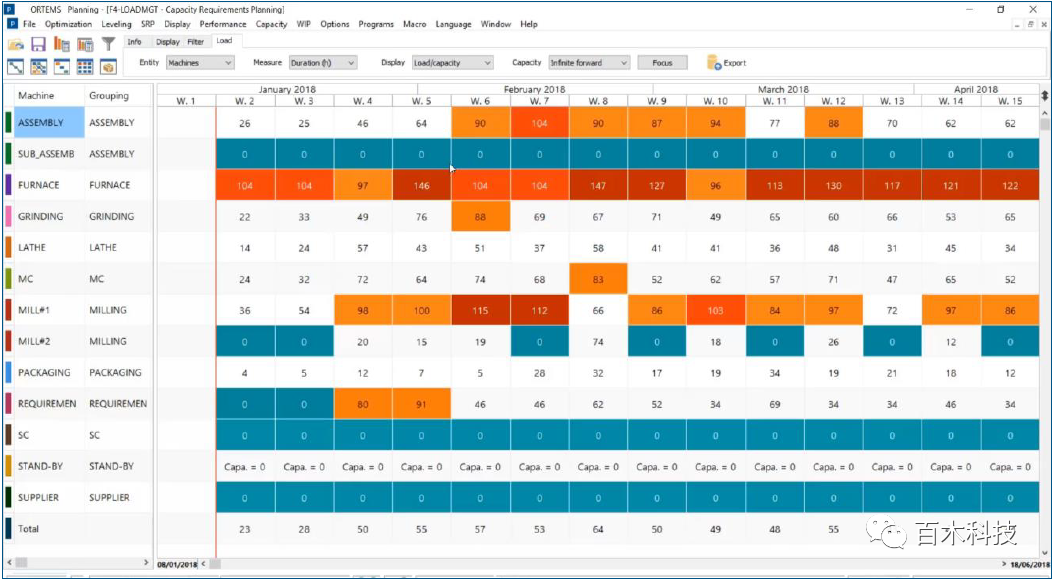Open the Gantt line chart view icon

point(16,67)
